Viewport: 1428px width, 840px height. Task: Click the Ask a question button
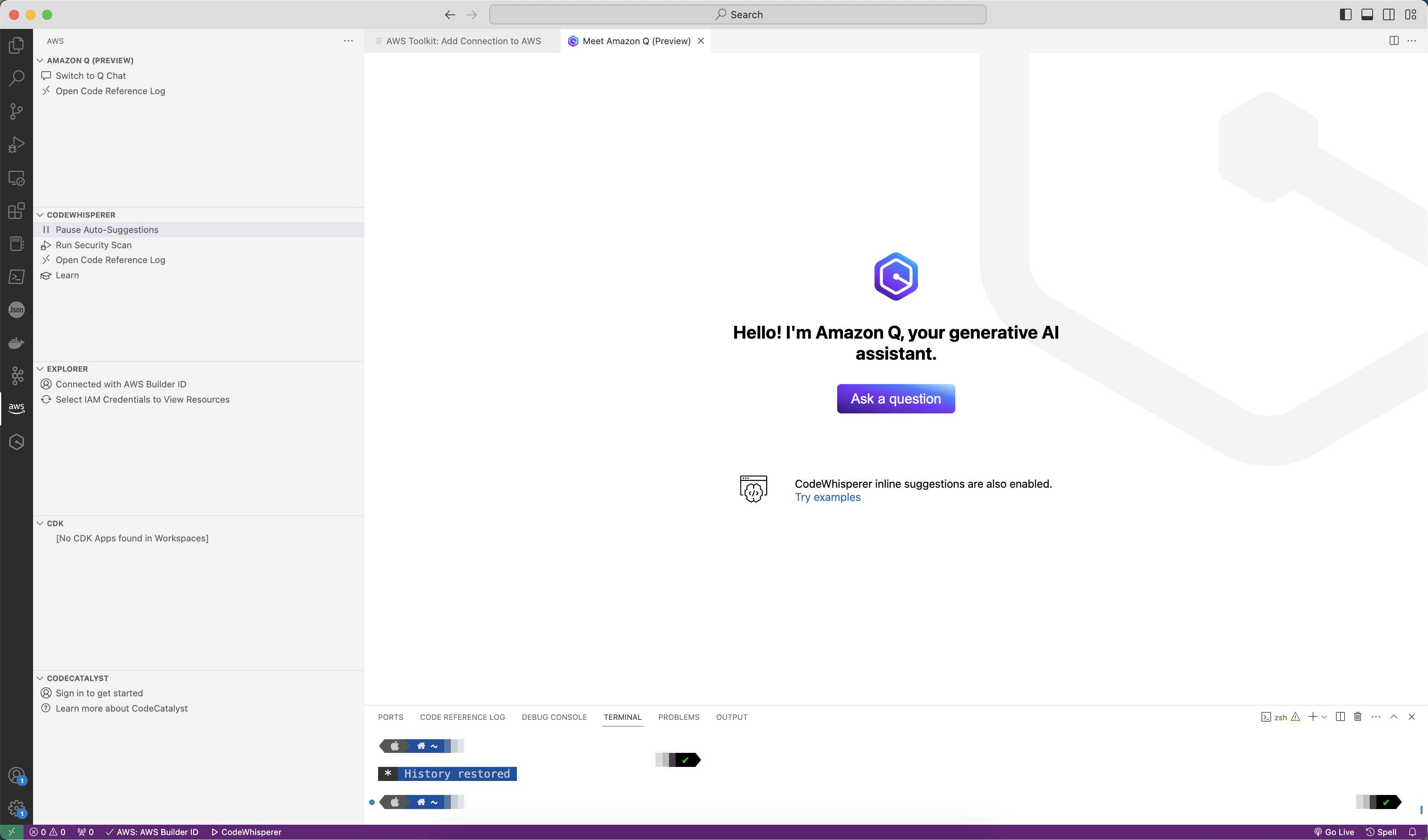click(896, 399)
